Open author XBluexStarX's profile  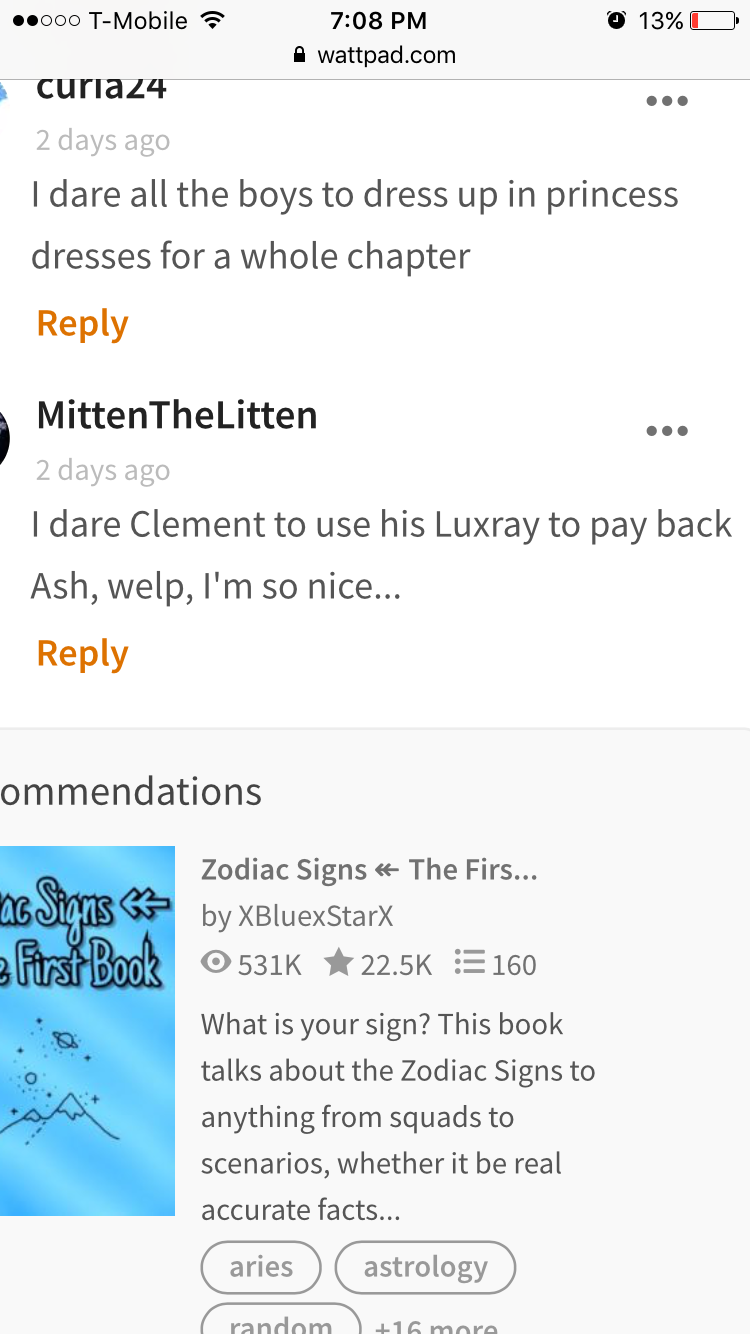click(297, 915)
